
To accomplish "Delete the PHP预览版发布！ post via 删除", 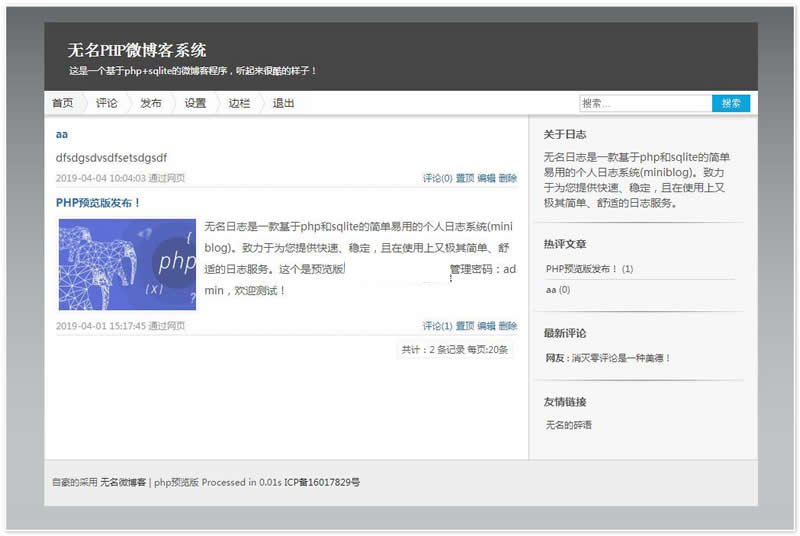I will tap(508, 326).
